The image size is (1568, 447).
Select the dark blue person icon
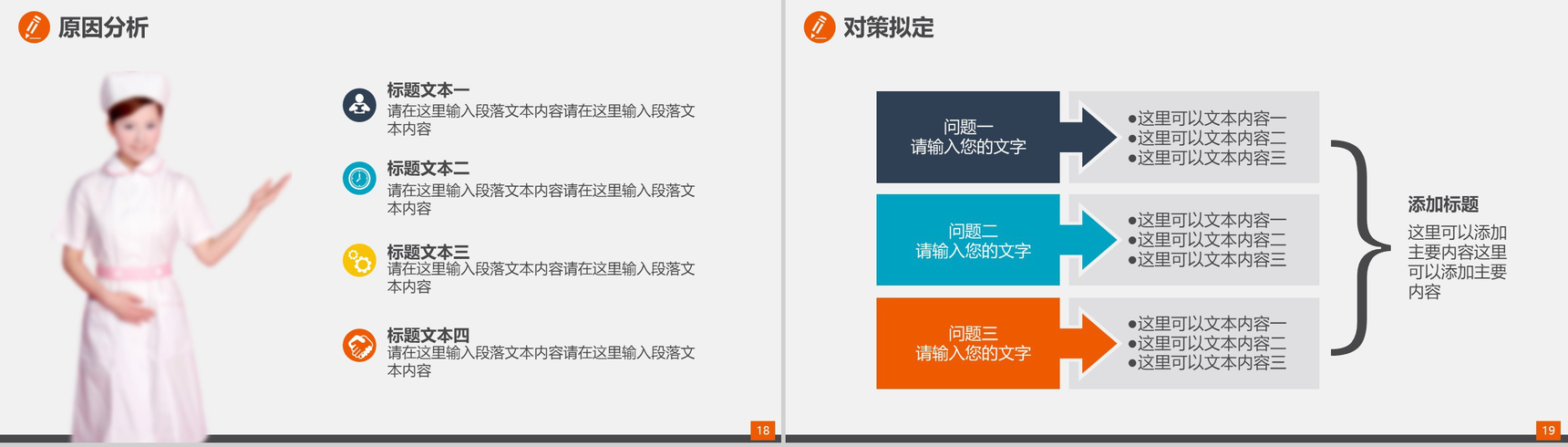point(359,105)
